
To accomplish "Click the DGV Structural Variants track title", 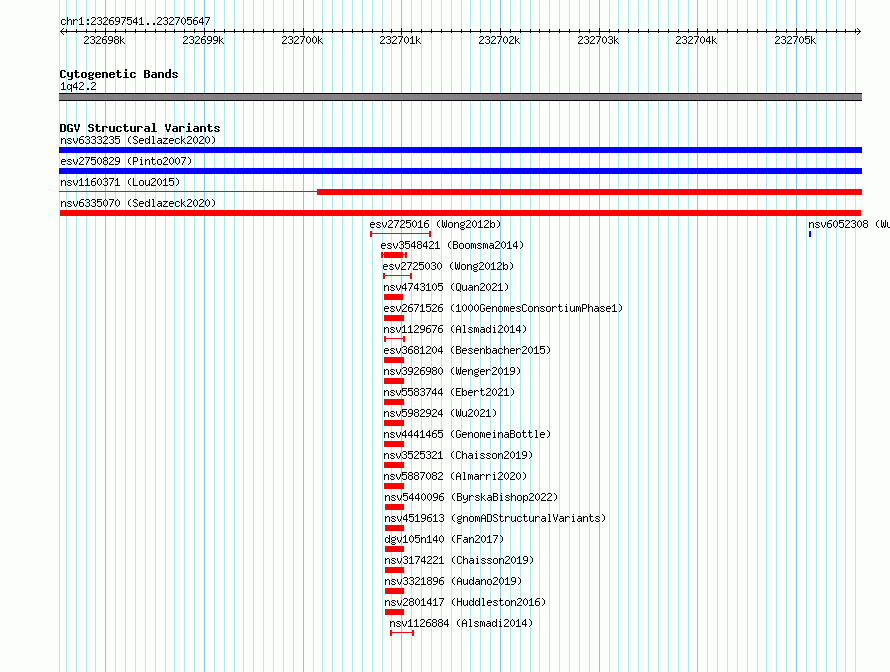I will [140, 128].
